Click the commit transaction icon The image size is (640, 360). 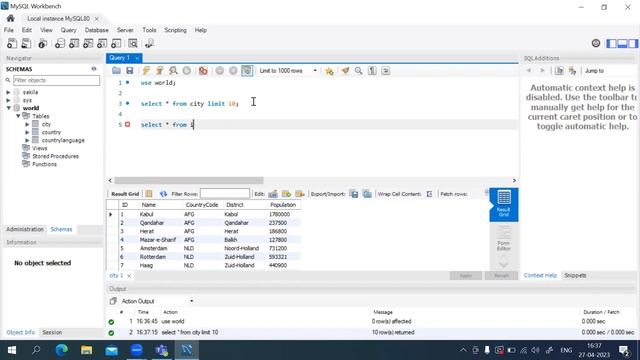coord(220,71)
